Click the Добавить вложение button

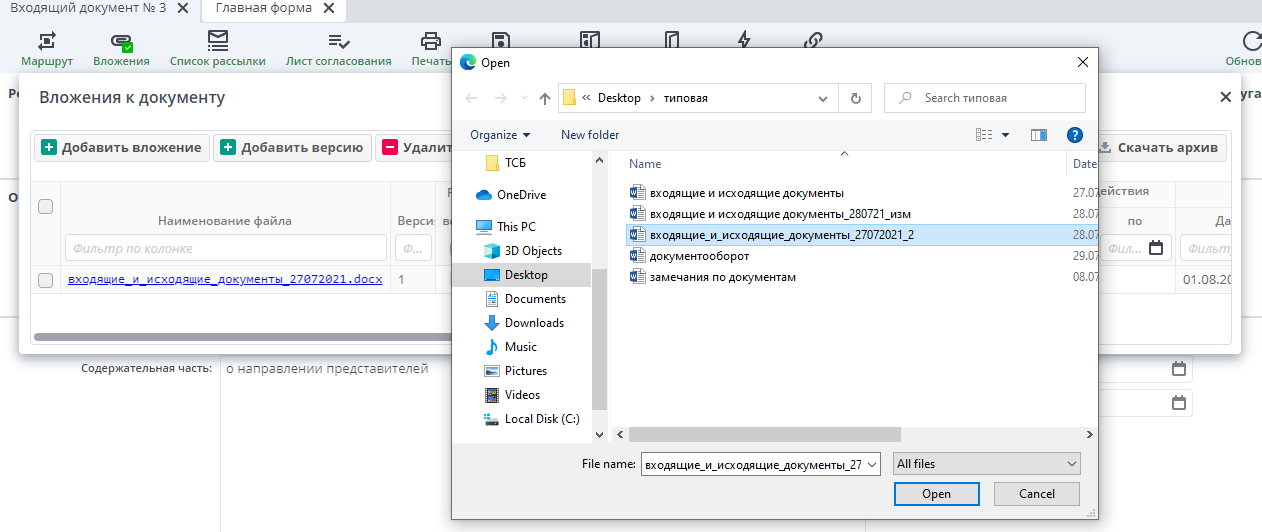122,148
